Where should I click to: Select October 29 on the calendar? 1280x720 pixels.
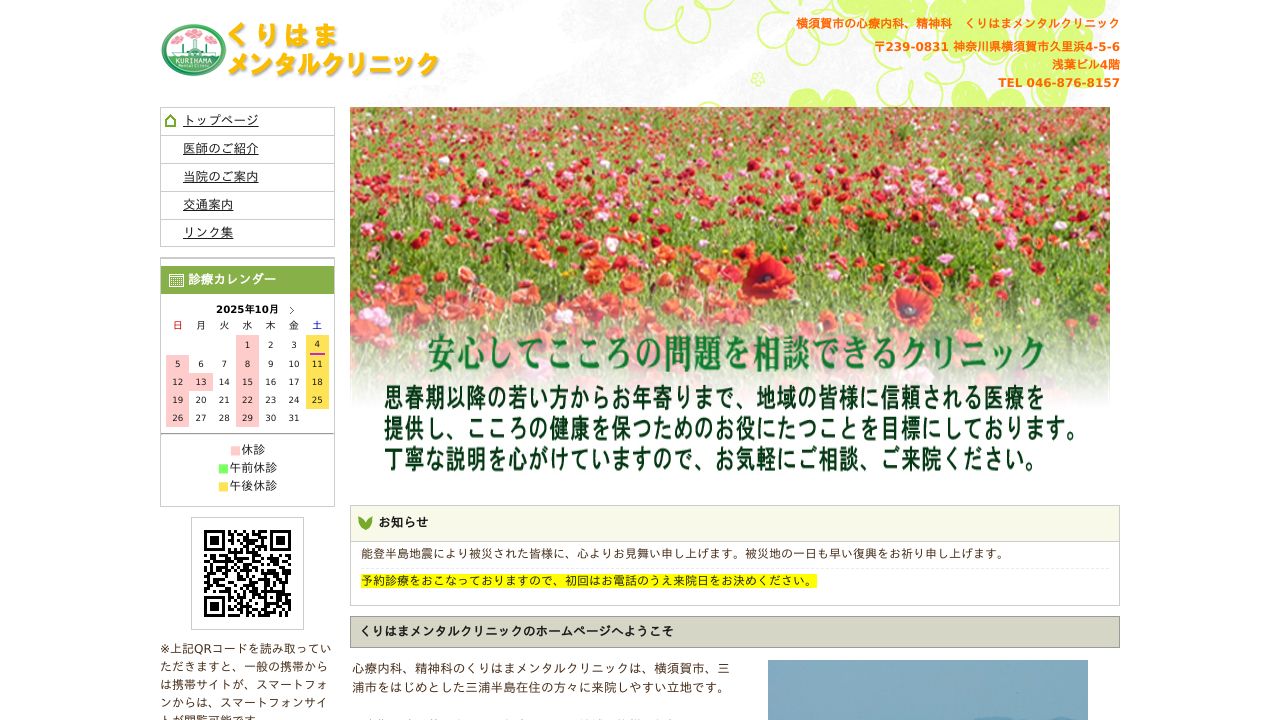247,418
